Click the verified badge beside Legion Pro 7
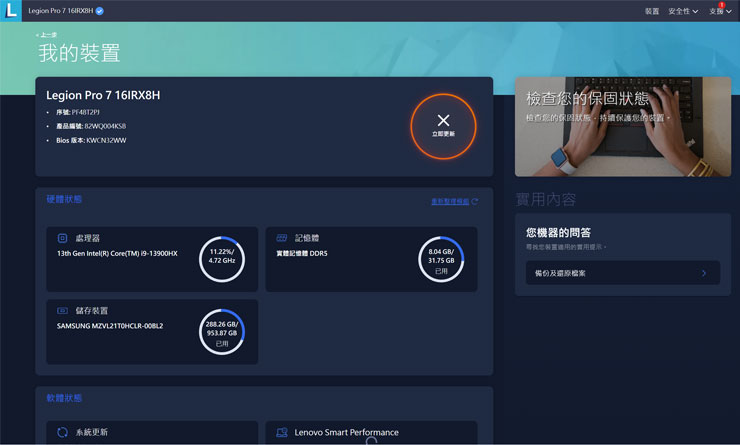The height and width of the screenshot is (445, 740). click(100, 11)
